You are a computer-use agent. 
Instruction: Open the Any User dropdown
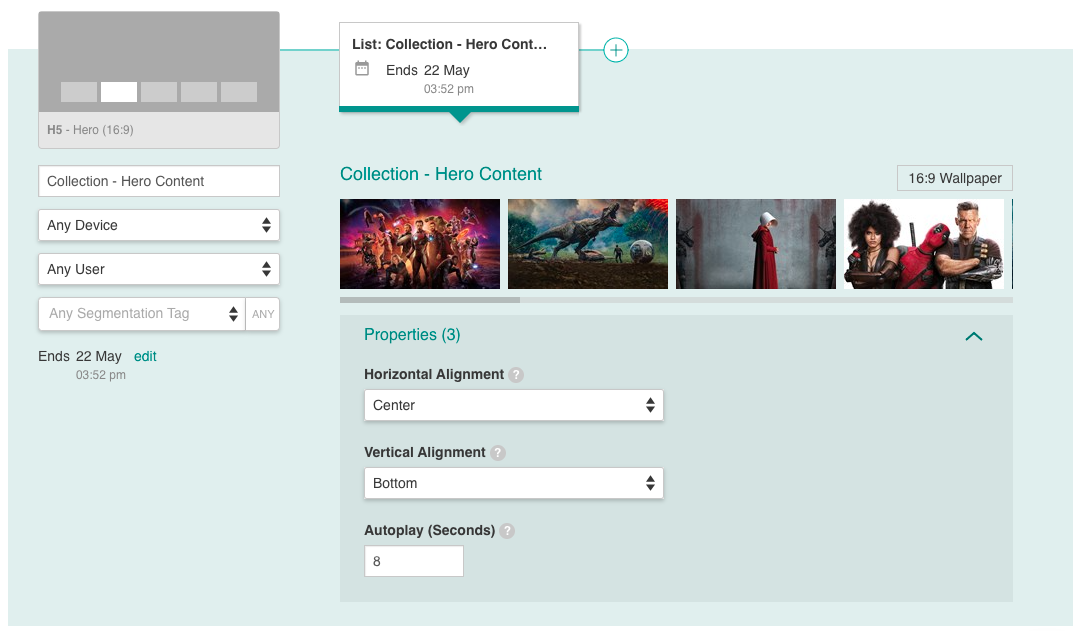pos(159,269)
